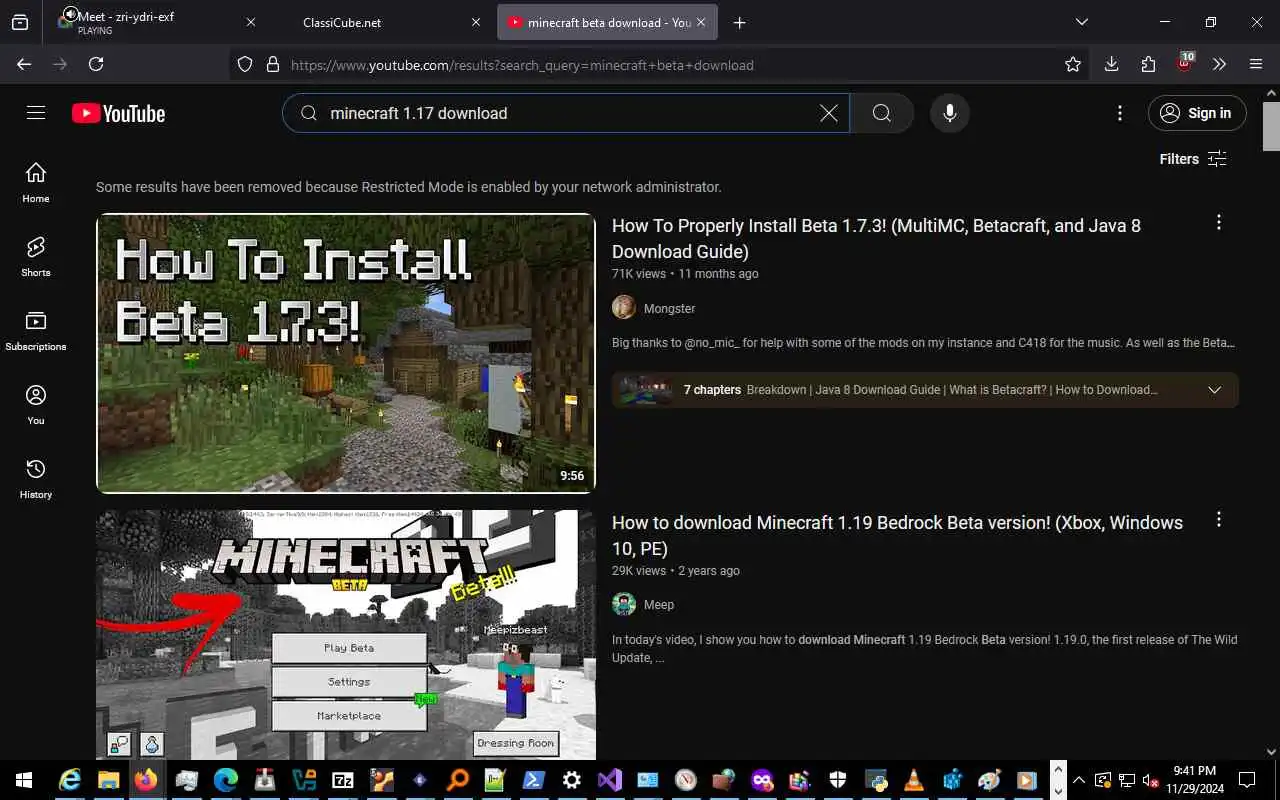Show hidden system tray icons
The width and height of the screenshot is (1280, 800).
click(1078, 780)
